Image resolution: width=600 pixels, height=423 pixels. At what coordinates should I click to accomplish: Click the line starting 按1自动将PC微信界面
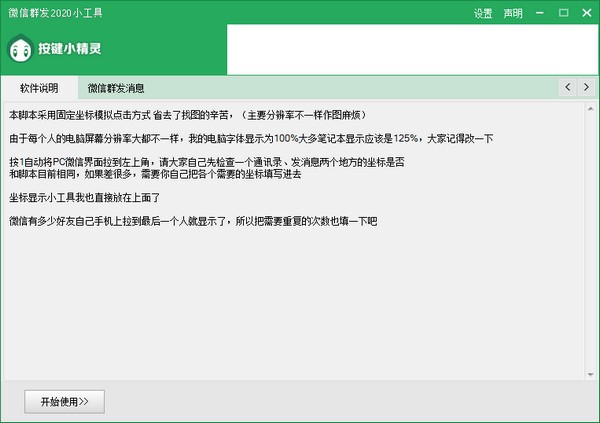point(207,162)
